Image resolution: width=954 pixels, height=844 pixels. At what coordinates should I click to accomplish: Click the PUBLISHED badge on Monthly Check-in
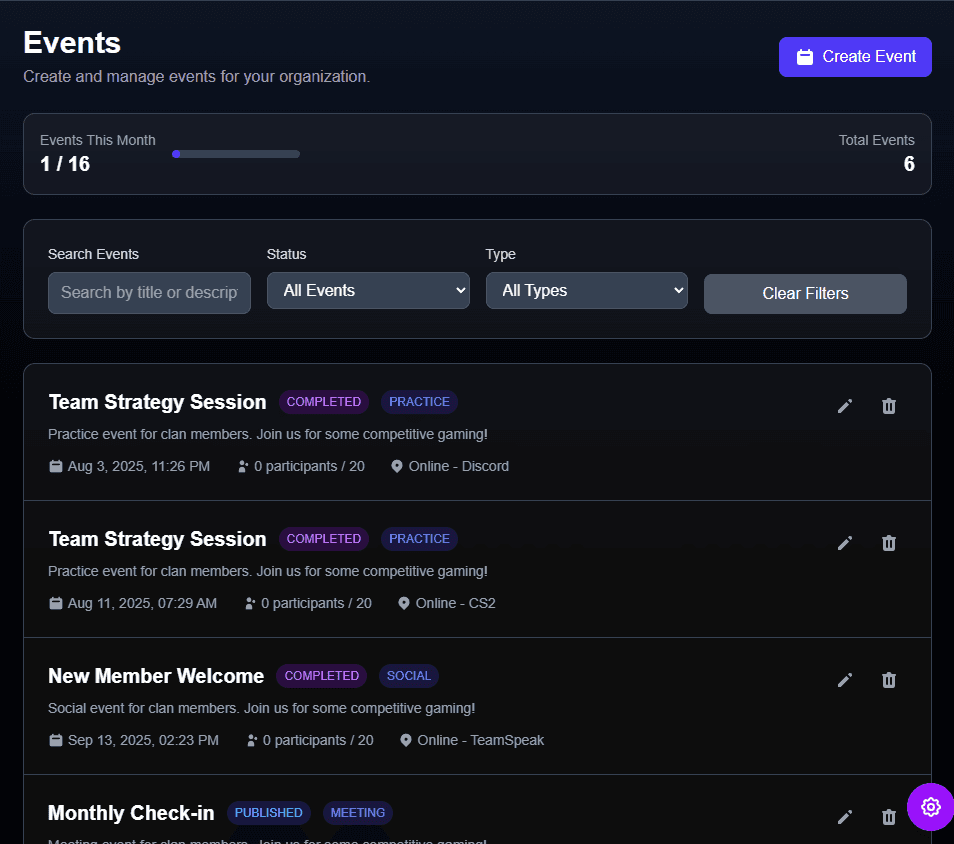coord(269,813)
